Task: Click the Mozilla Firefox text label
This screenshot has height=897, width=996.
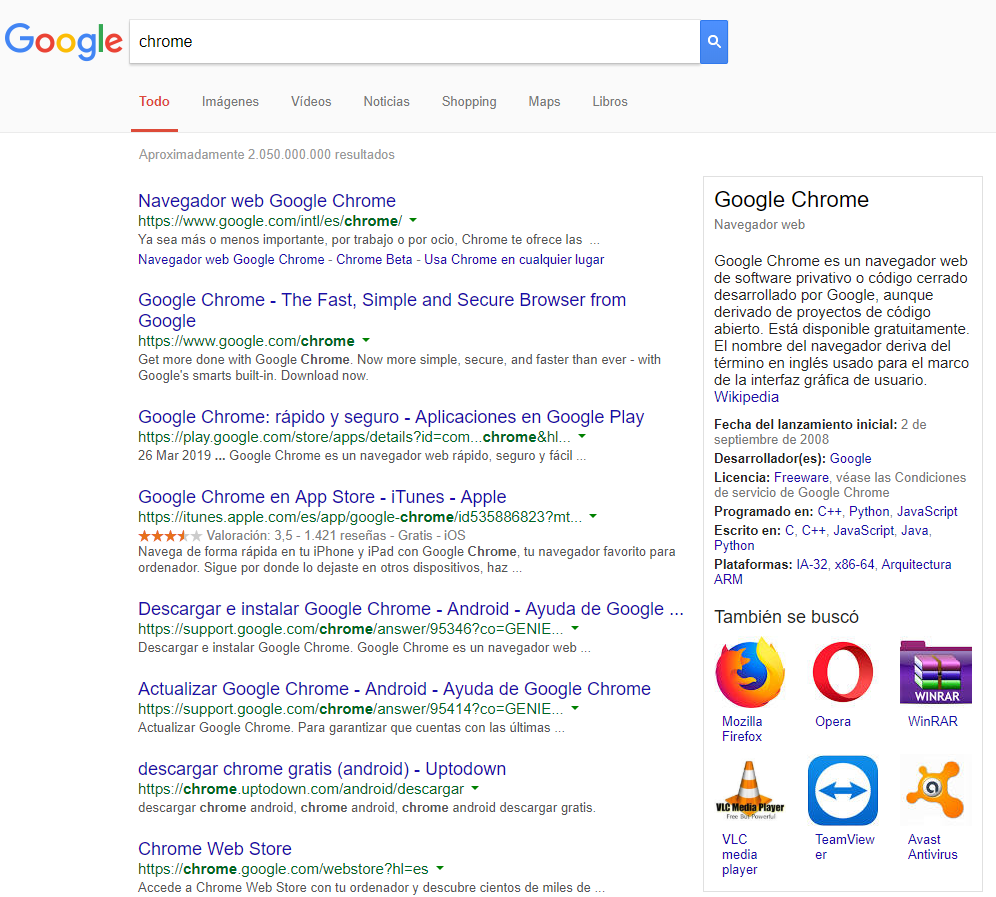Action: [x=742, y=729]
